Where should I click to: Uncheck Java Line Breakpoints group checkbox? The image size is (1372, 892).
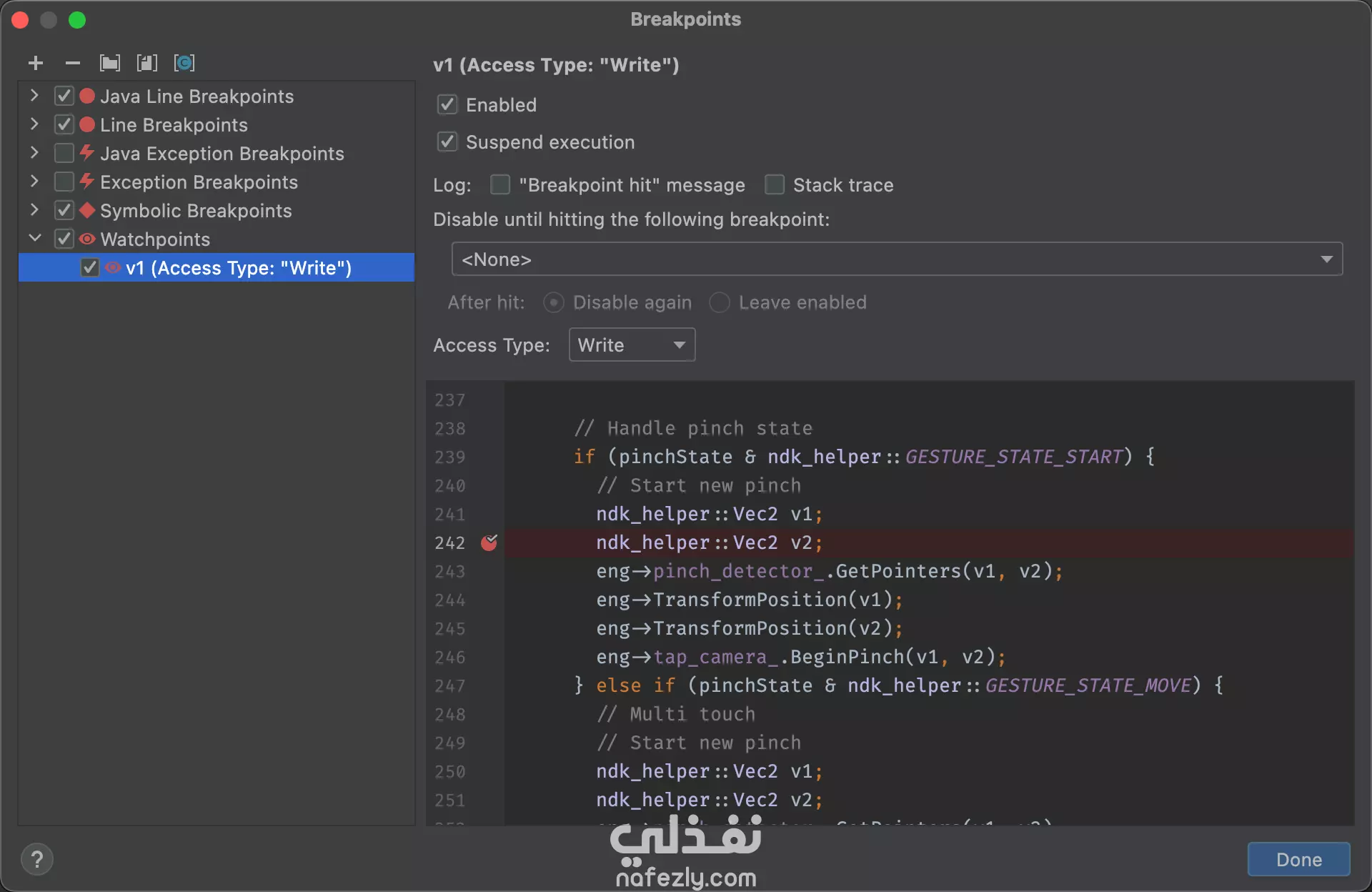coord(64,96)
